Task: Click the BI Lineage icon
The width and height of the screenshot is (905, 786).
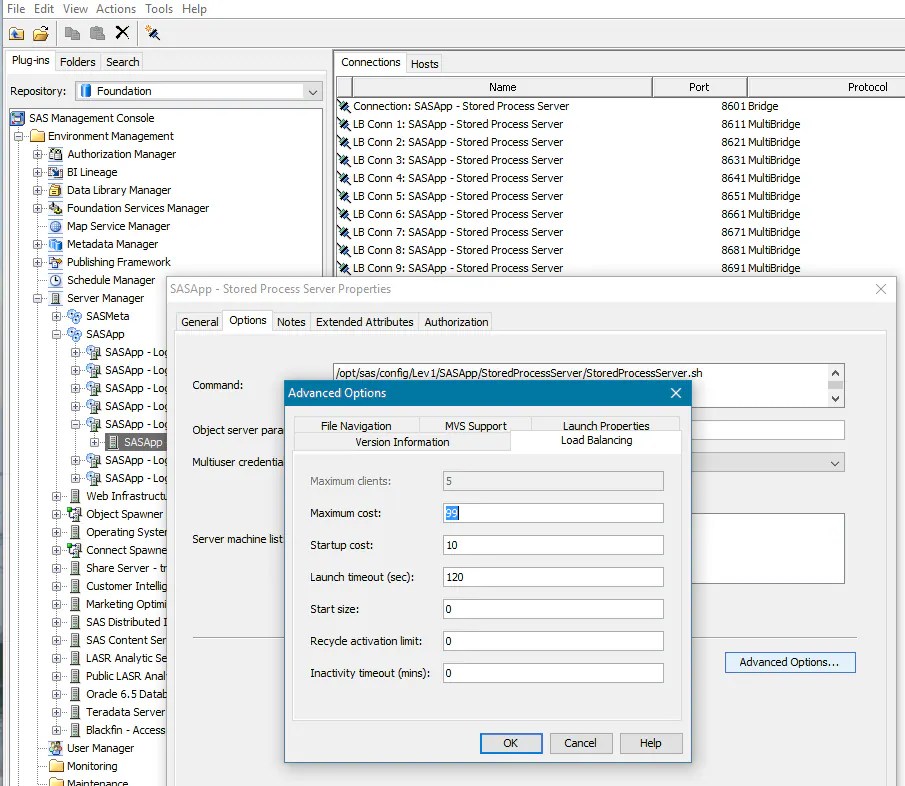Action: click(x=55, y=172)
